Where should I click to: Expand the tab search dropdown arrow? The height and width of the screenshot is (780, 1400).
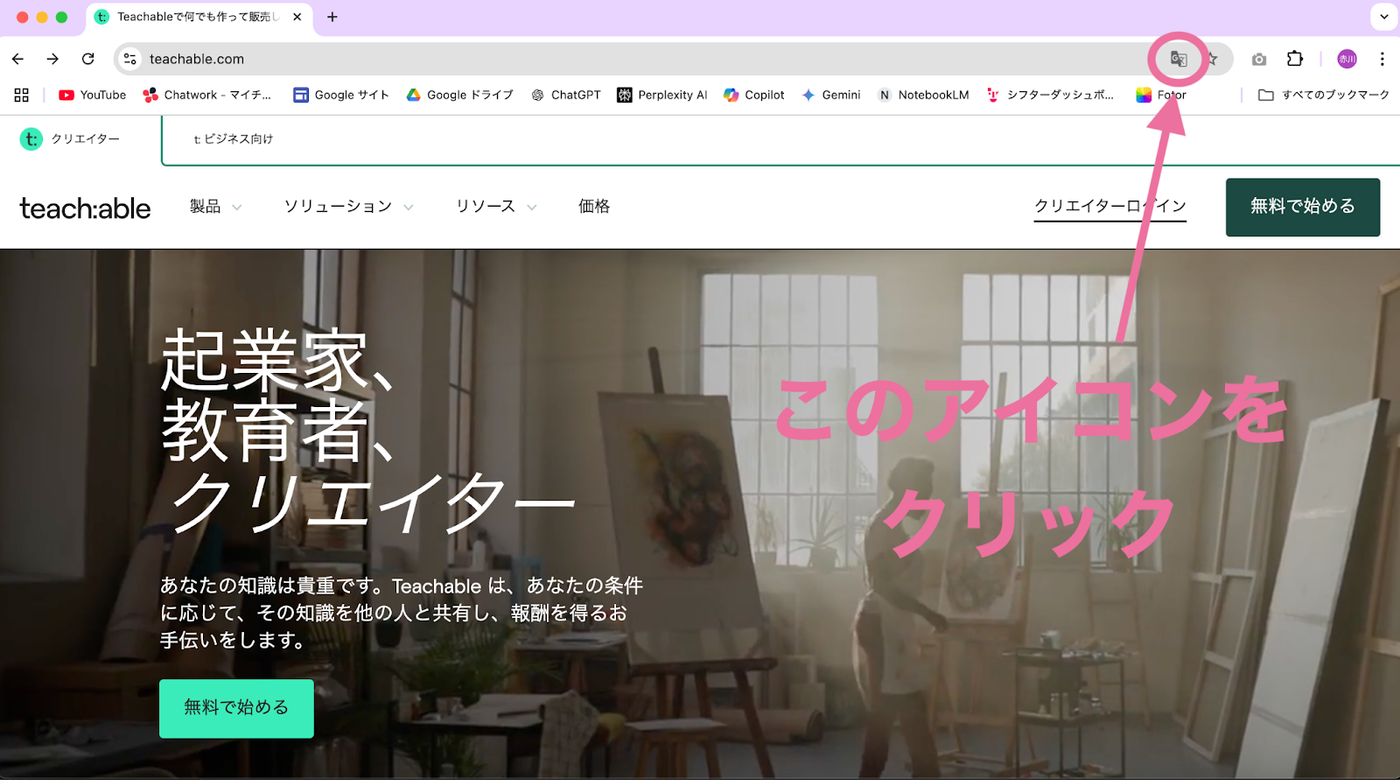point(1385,17)
